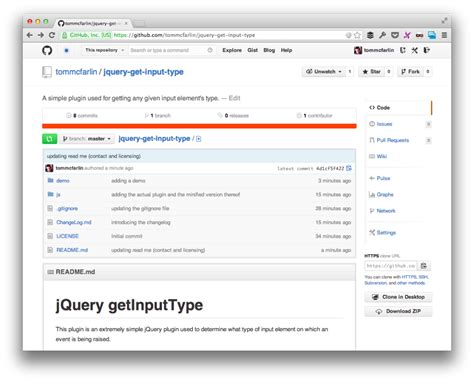
Task: Click the jquery-get-input-type repository title link
Action: click(x=143, y=72)
